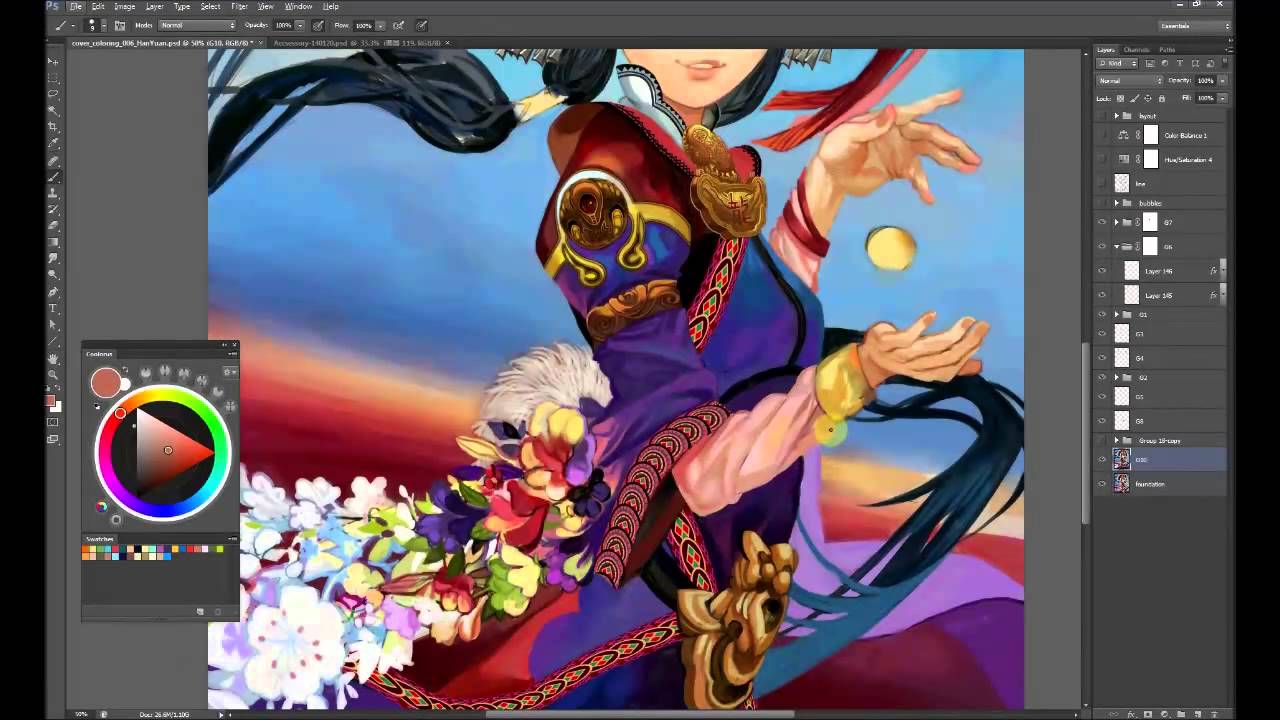The width and height of the screenshot is (1280, 720).
Task: Expand the G1 group
Action: tap(1116, 314)
